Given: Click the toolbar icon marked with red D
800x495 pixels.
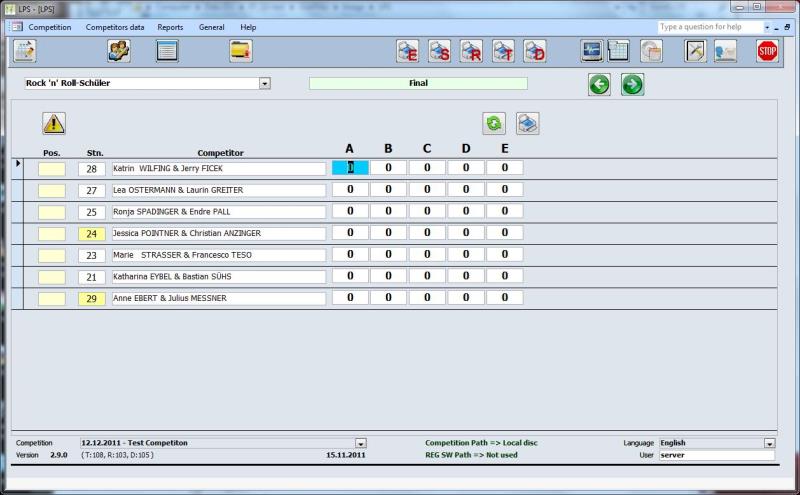Looking at the screenshot, I should click(535, 51).
